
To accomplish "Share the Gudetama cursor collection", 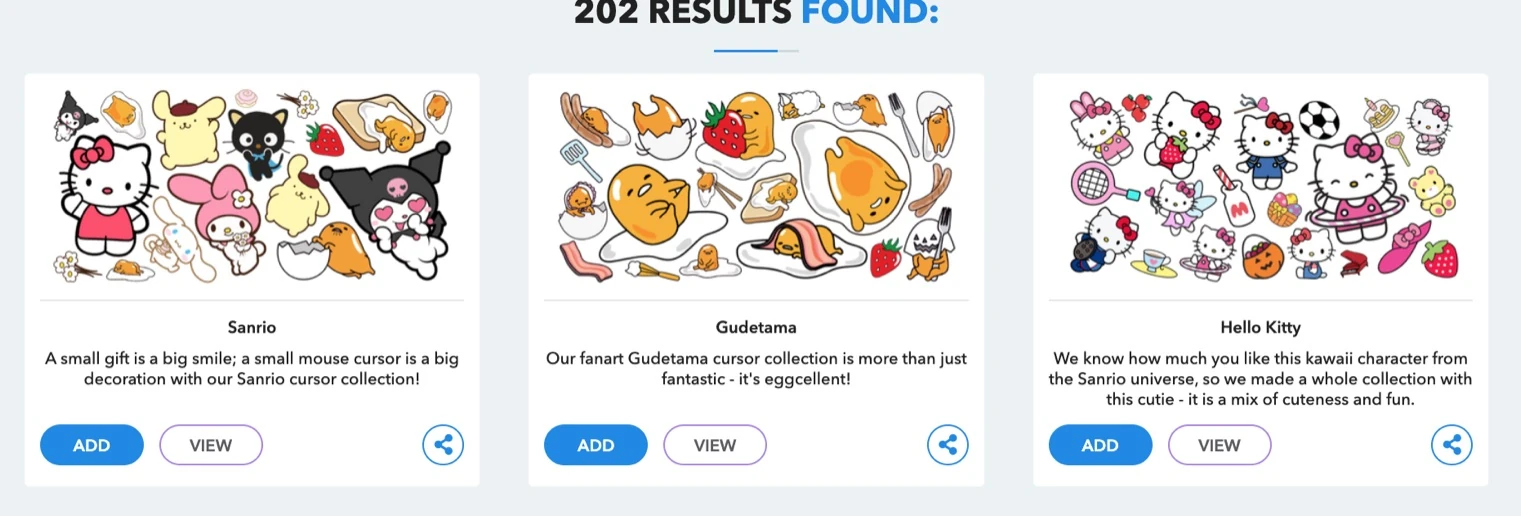I will (947, 445).
